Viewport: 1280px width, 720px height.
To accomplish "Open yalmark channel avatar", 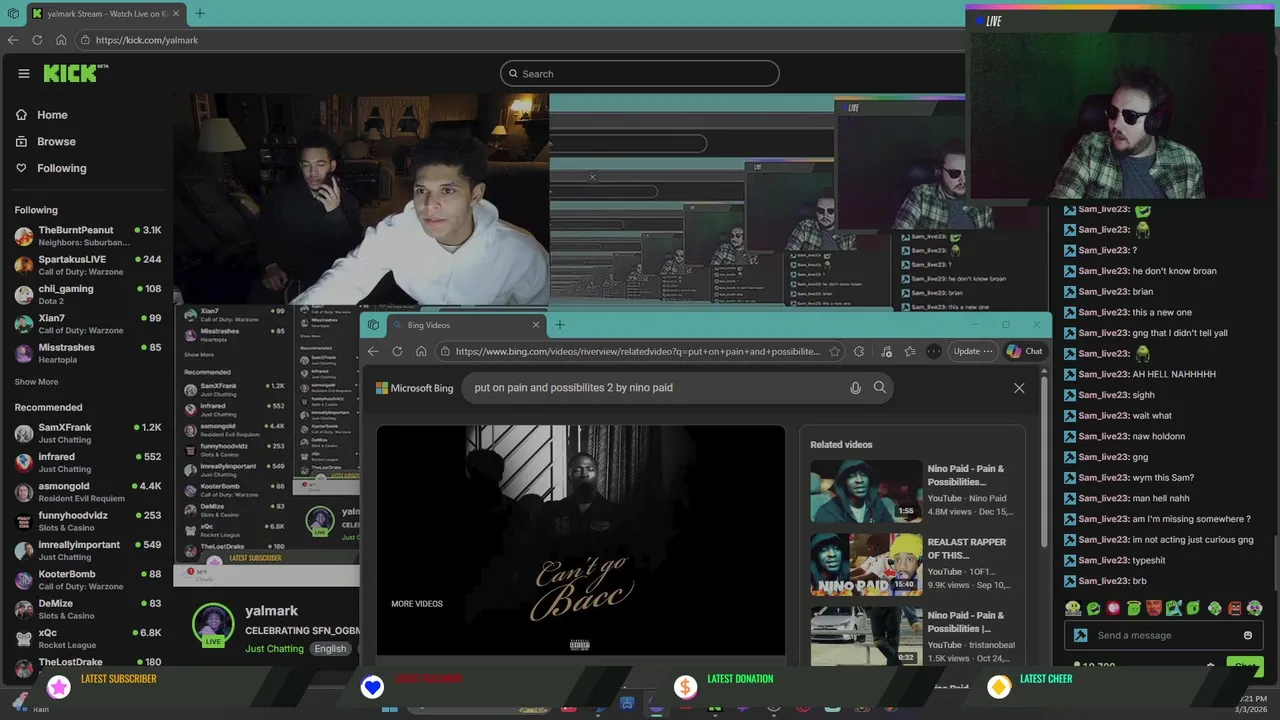I will [213, 626].
